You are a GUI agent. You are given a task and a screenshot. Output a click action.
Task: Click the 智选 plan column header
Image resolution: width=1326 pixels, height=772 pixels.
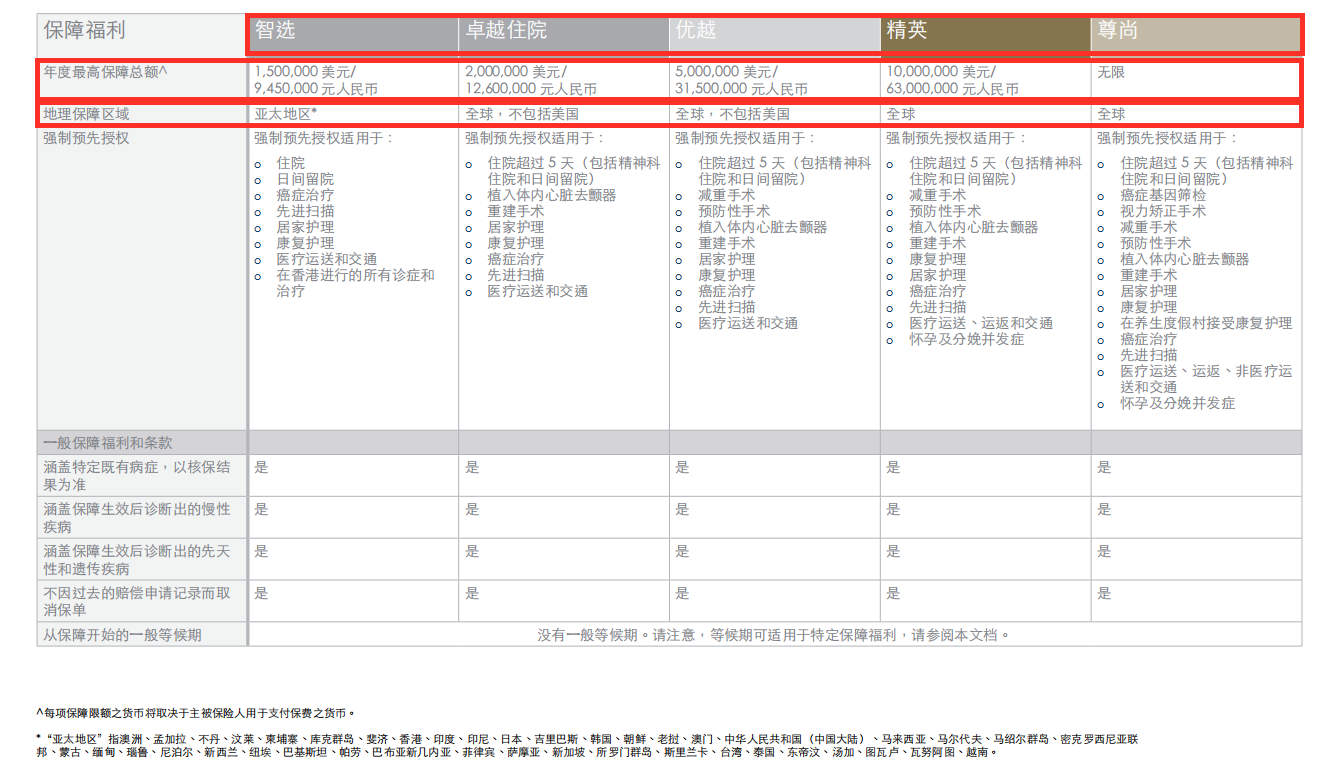pyautogui.click(x=276, y=31)
